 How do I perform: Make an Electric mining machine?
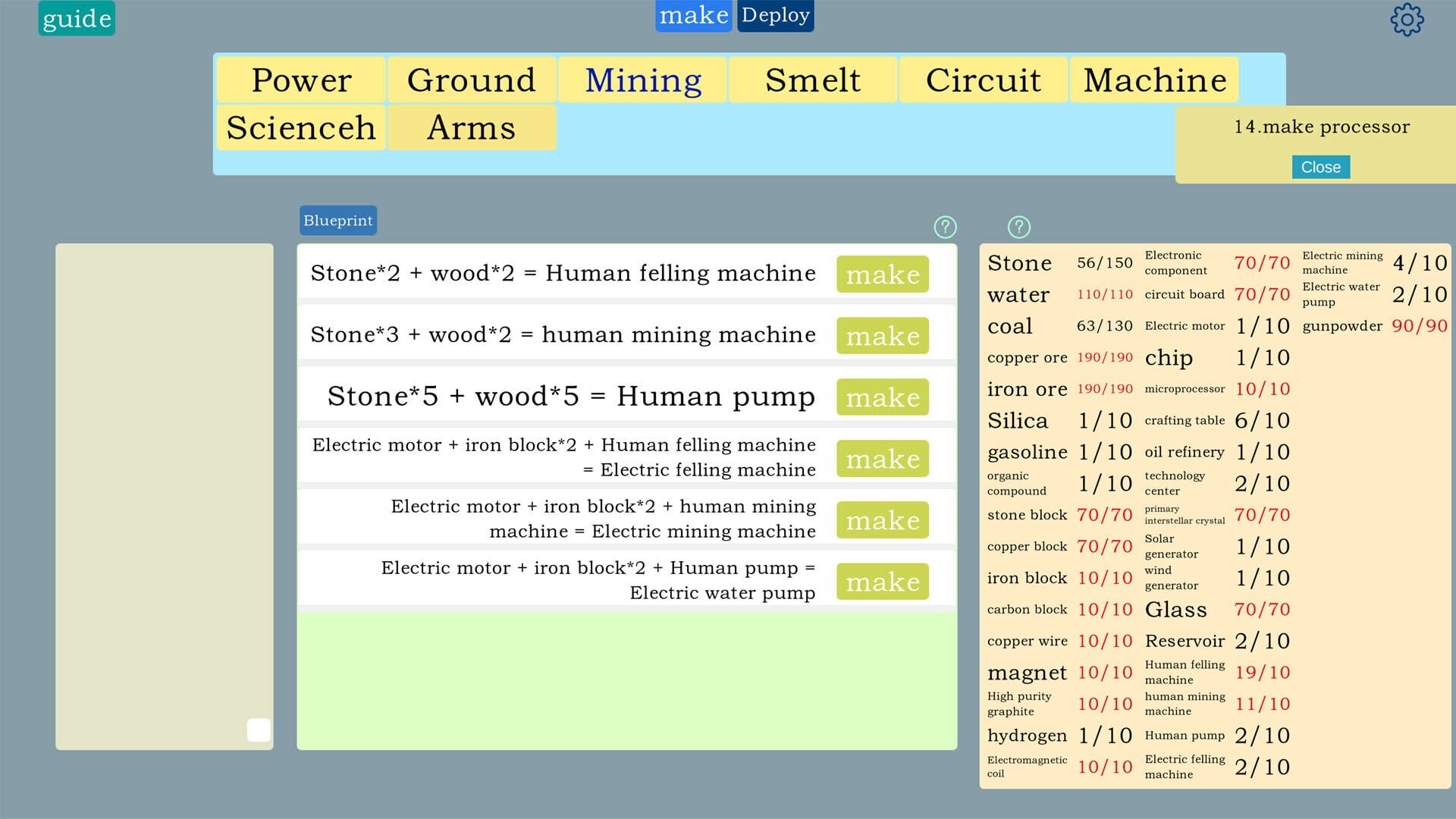tap(882, 519)
